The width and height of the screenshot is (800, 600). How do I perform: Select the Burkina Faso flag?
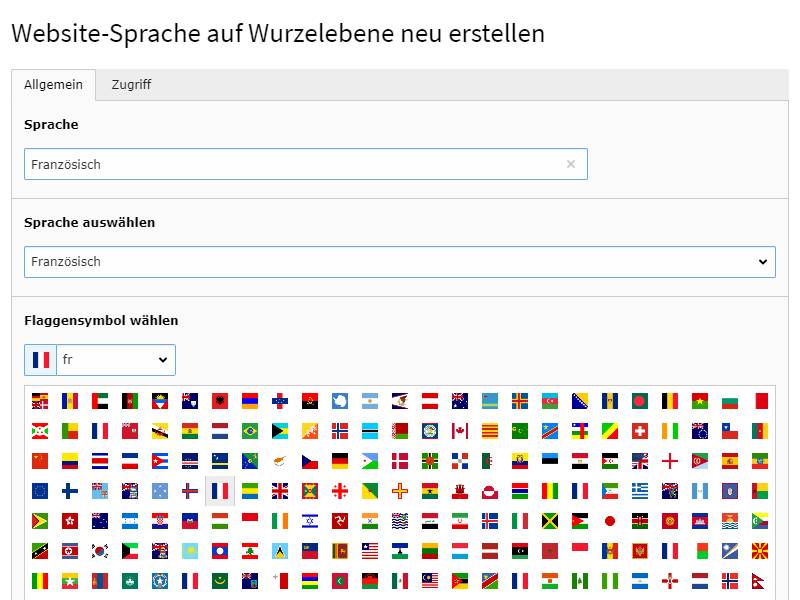[x=700, y=401]
